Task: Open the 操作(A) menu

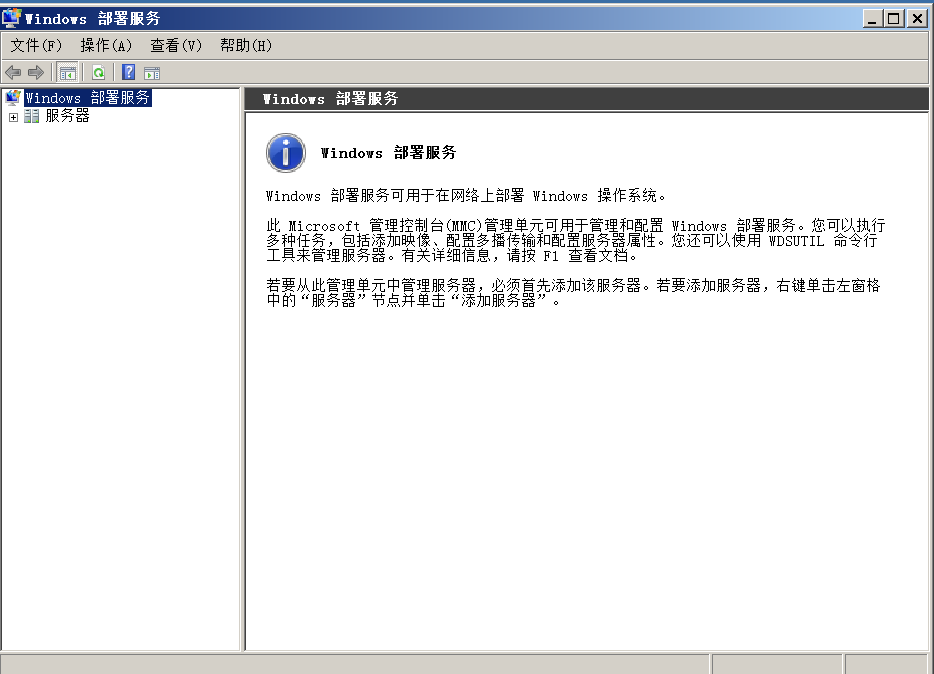Action: [105, 45]
